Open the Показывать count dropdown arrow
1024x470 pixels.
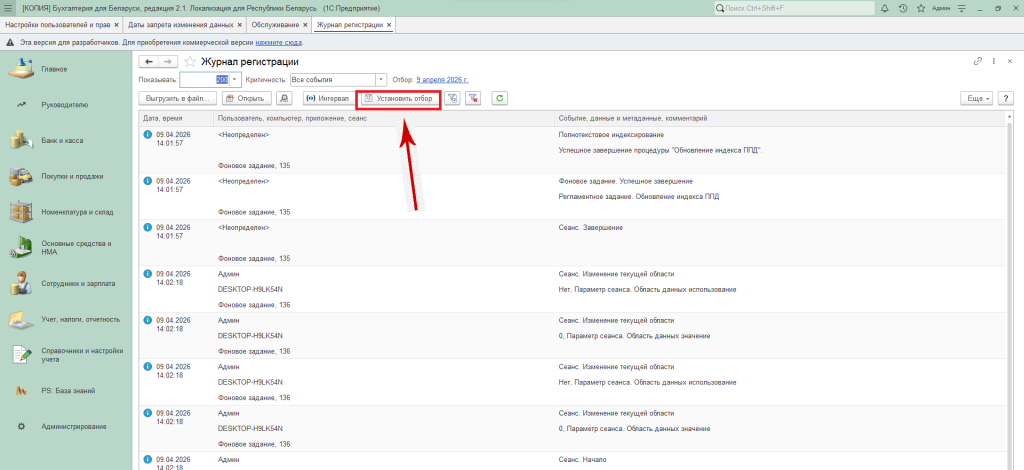point(234,79)
